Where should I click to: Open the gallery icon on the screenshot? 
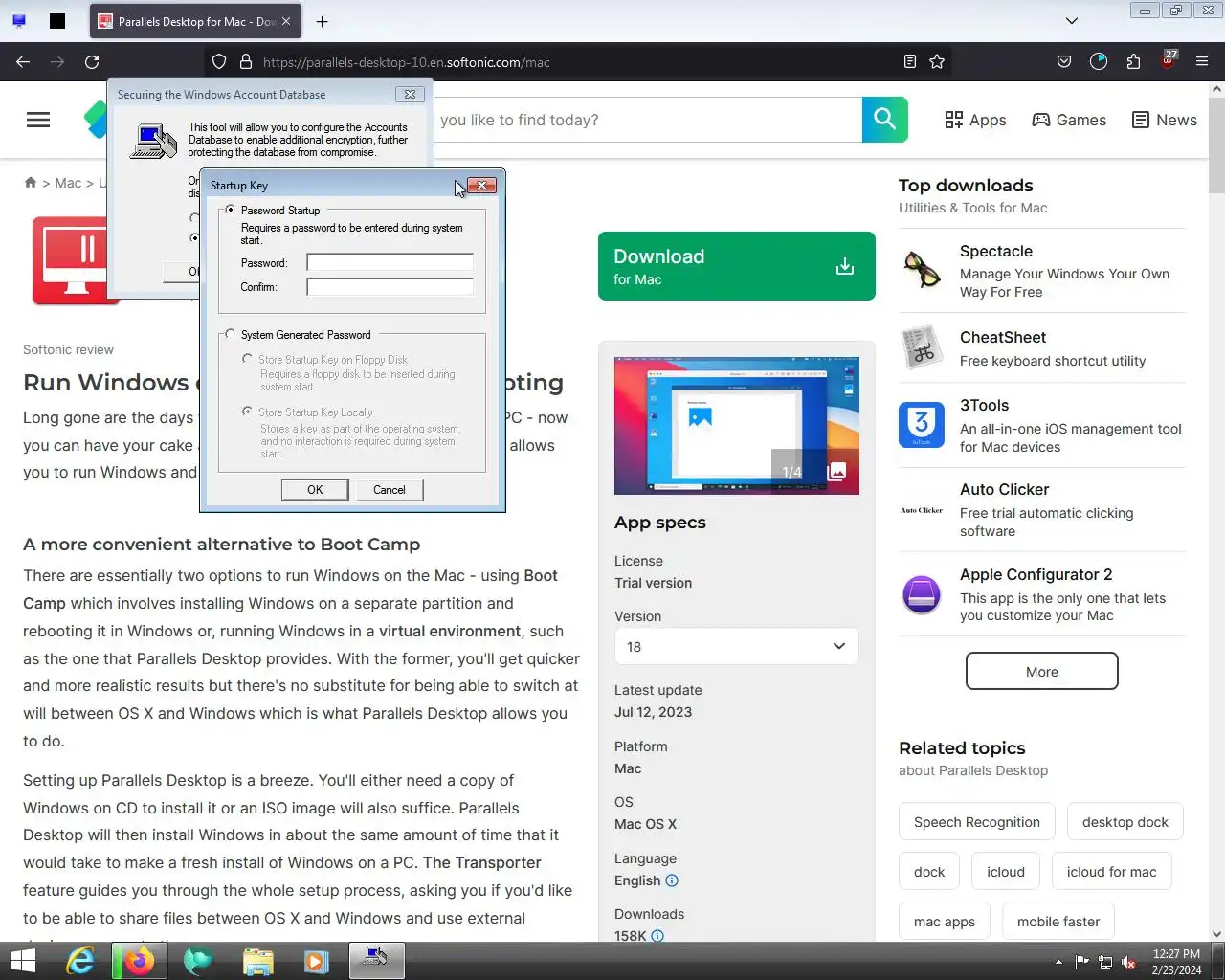pyautogui.click(x=836, y=471)
